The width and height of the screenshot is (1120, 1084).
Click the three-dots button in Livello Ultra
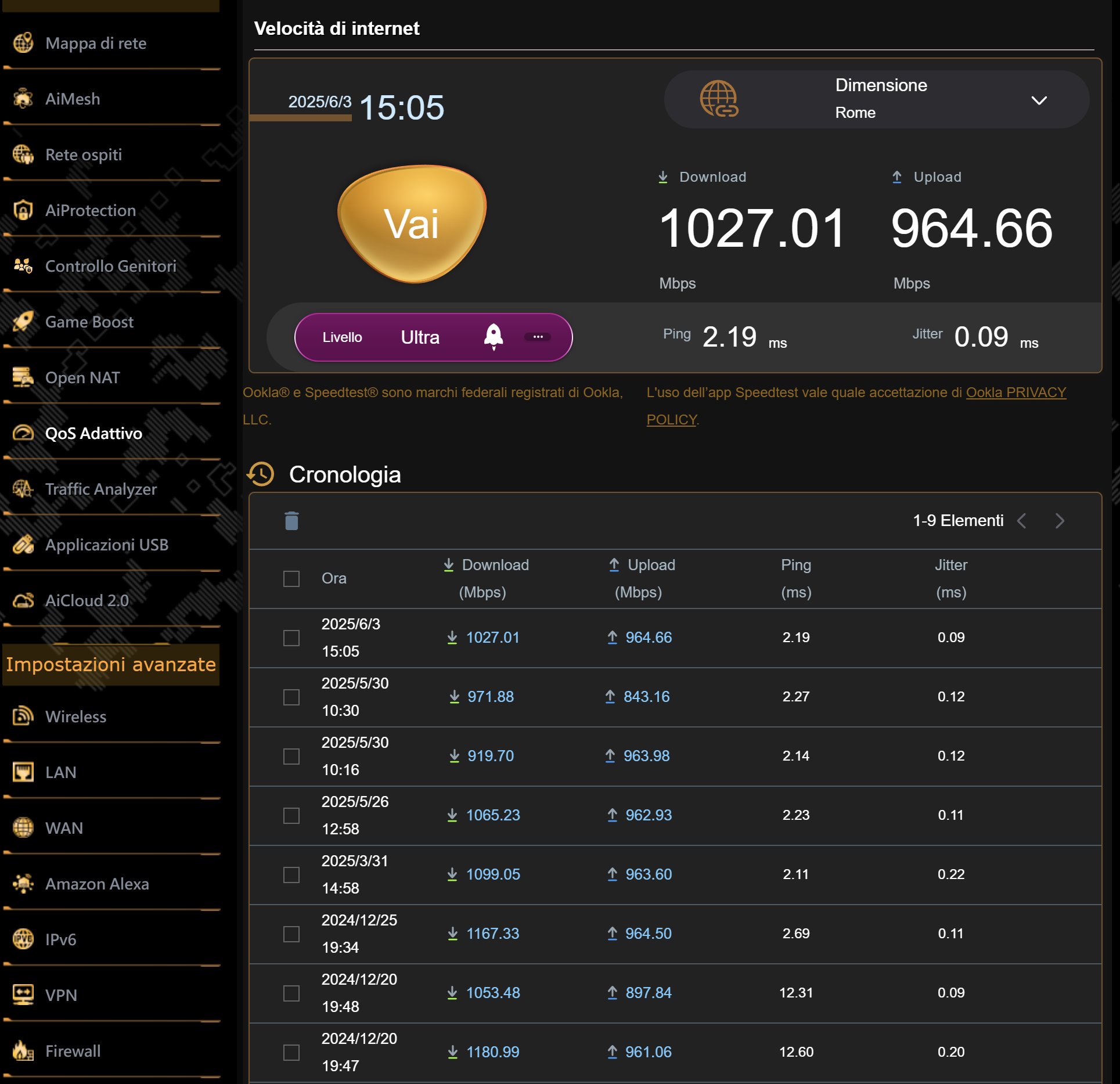pyautogui.click(x=538, y=337)
